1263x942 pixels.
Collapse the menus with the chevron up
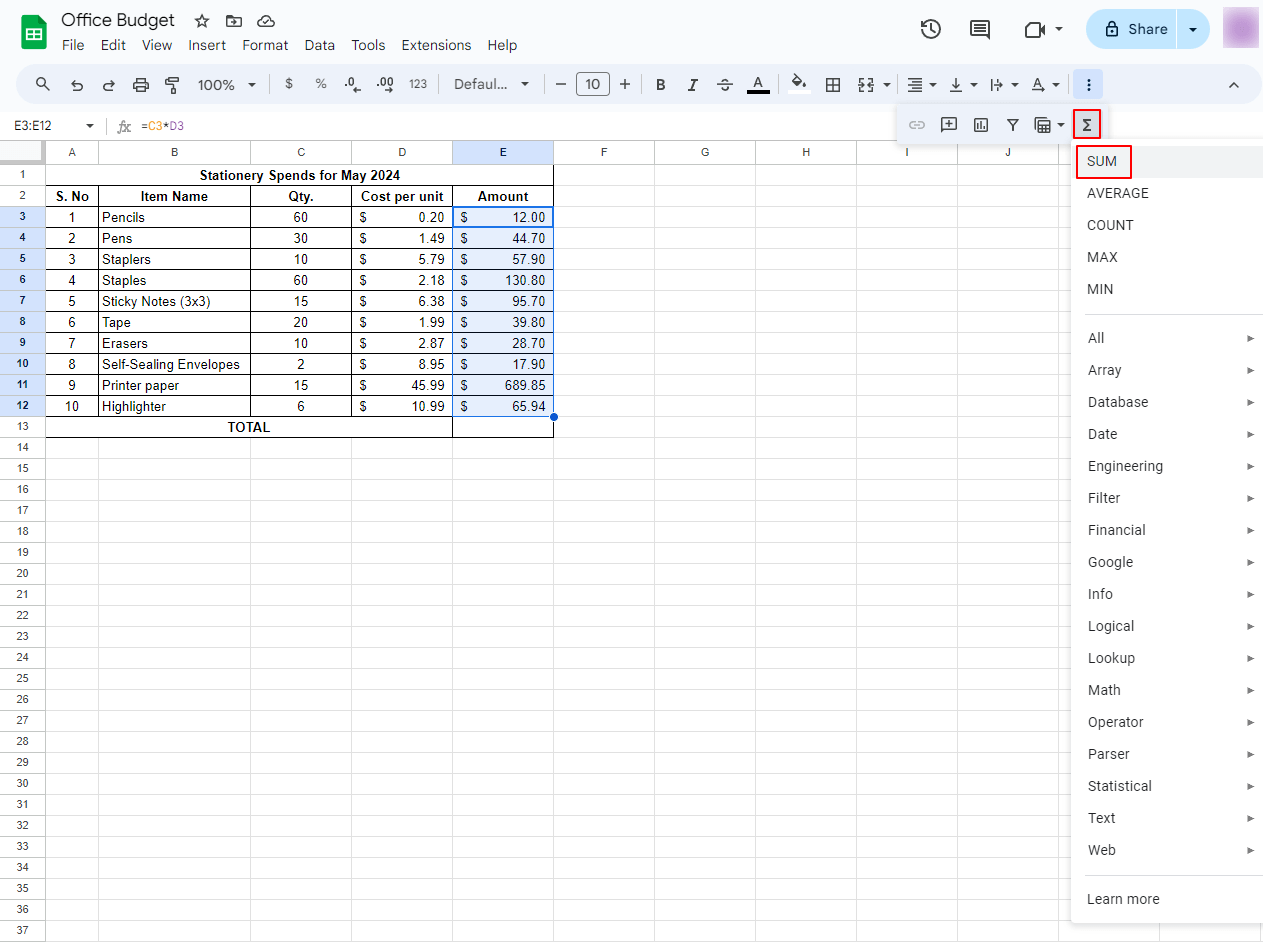[1233, 85]
